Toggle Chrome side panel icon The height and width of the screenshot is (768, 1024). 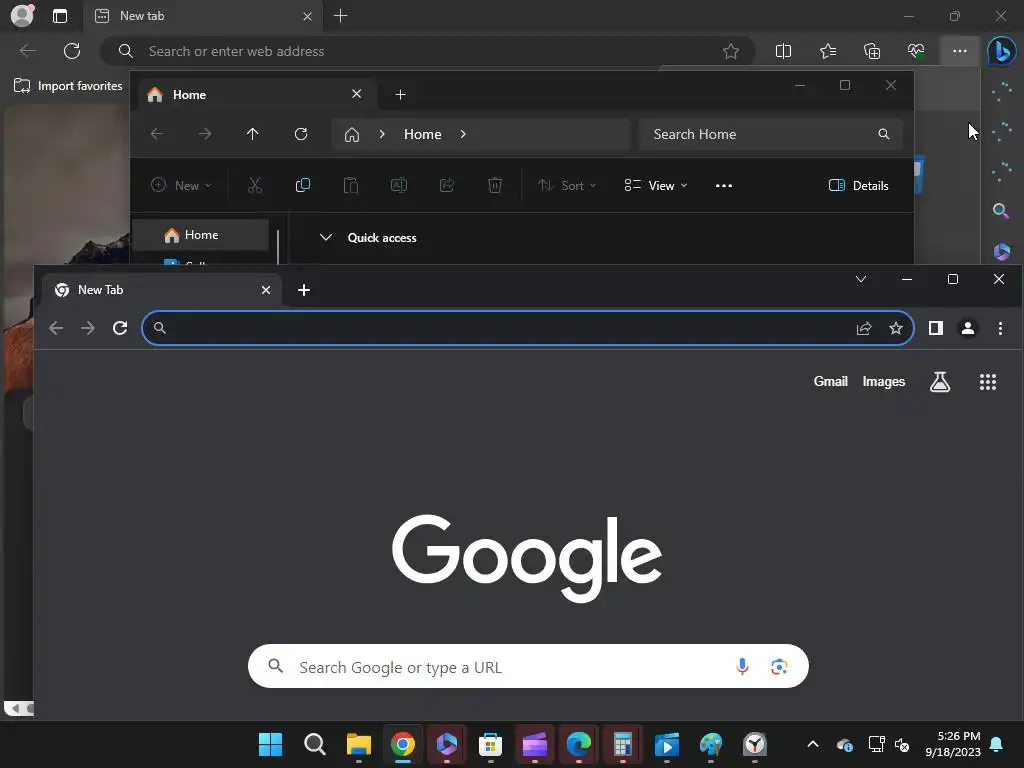936,328
